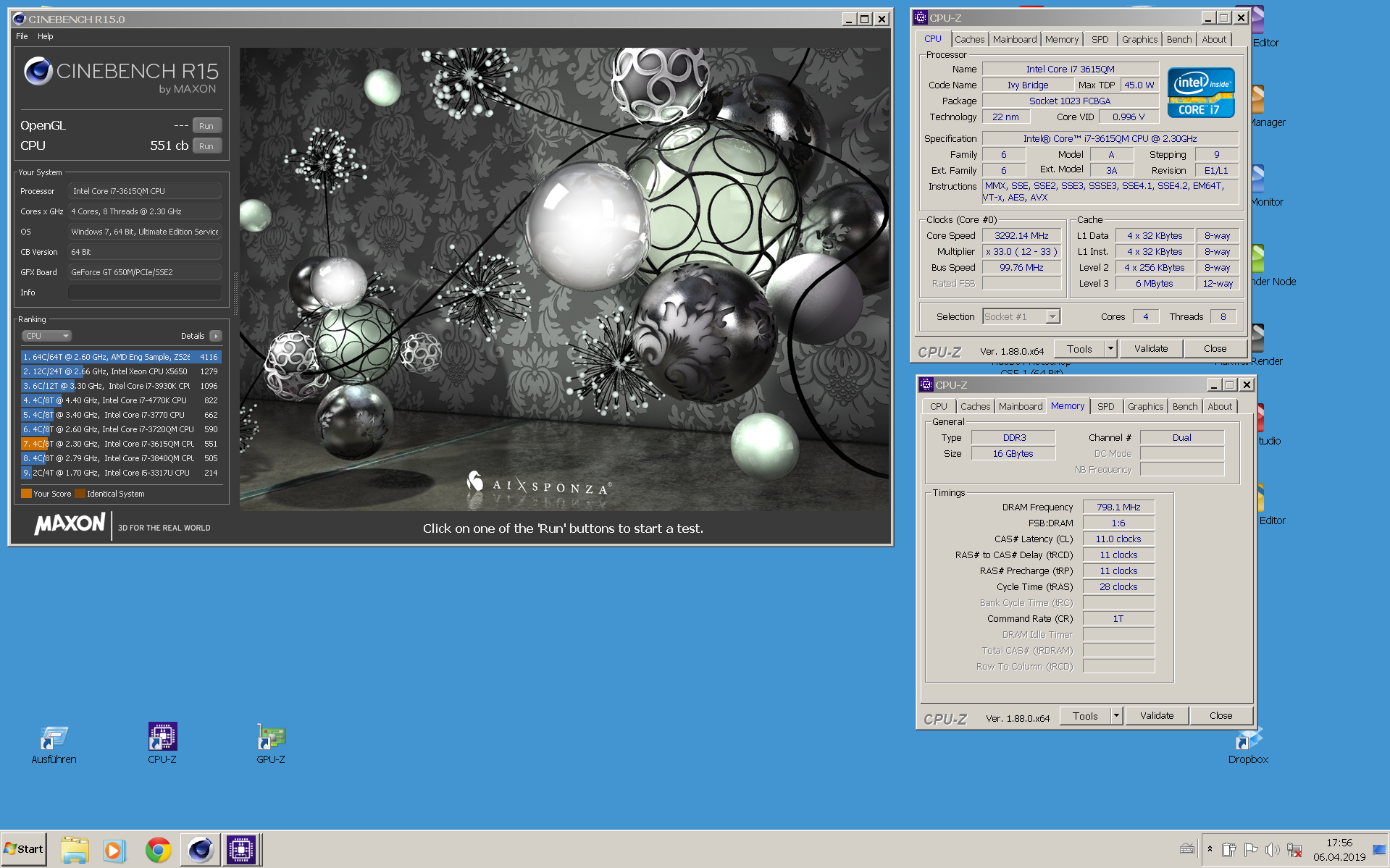
Task: Select ranking row Intel Core i7-3840QM
Action: coord(121,458)
